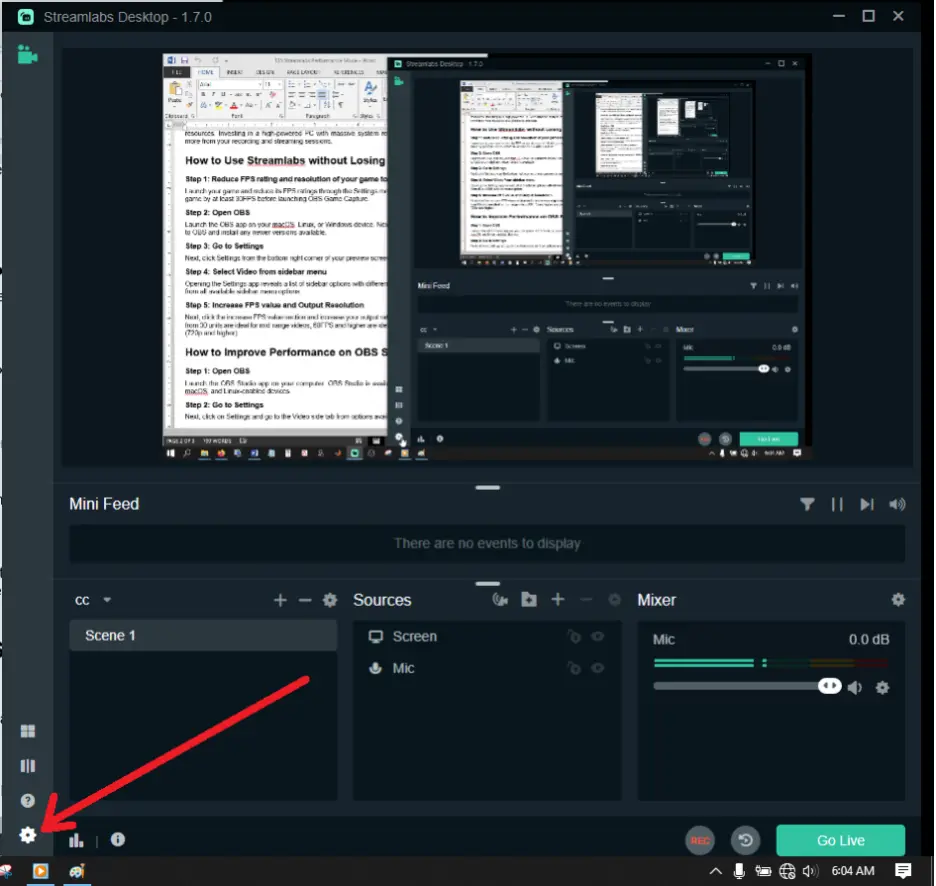Add a new scene with plus
Viewport: 936px width, 886px height.
click(x=280, y=600)
